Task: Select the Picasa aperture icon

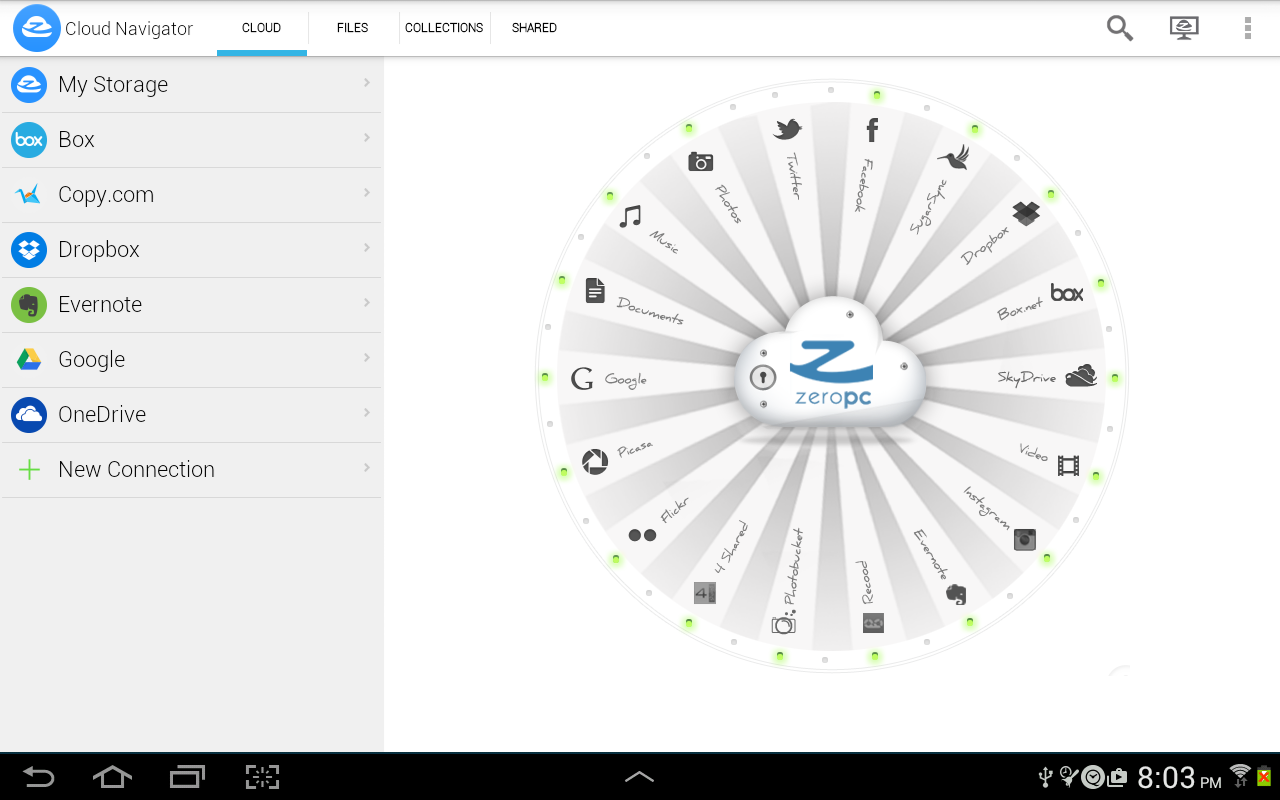Action: (x=595, y=462)
